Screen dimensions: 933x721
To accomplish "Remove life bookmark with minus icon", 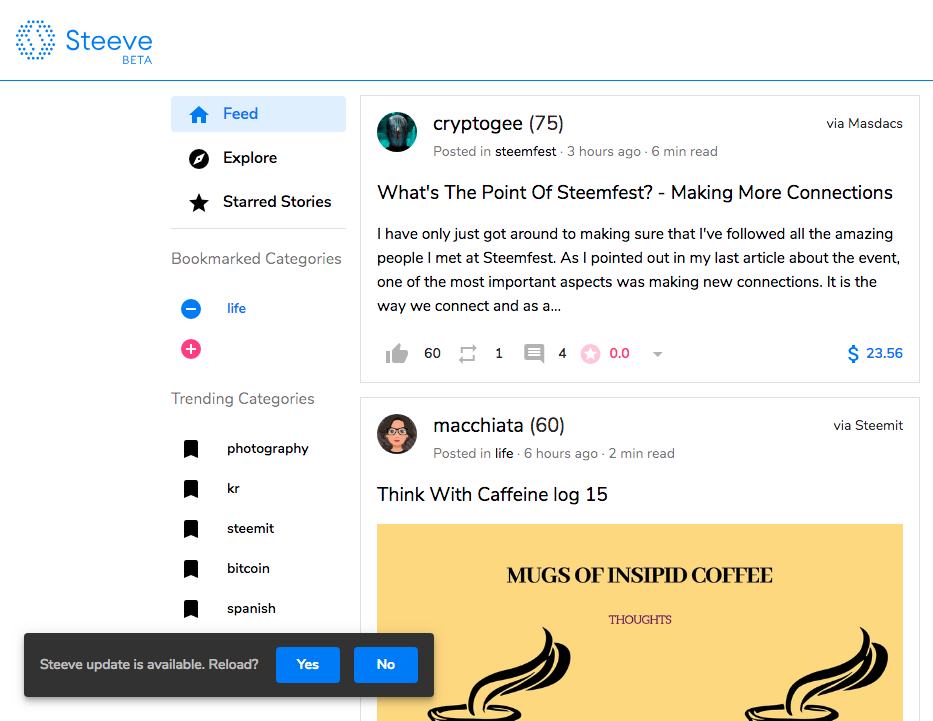I will coord(191,309).
